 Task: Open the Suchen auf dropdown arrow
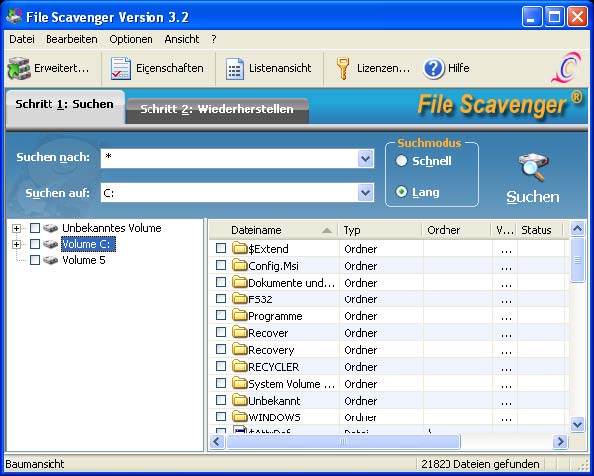(x=366, y=192)
